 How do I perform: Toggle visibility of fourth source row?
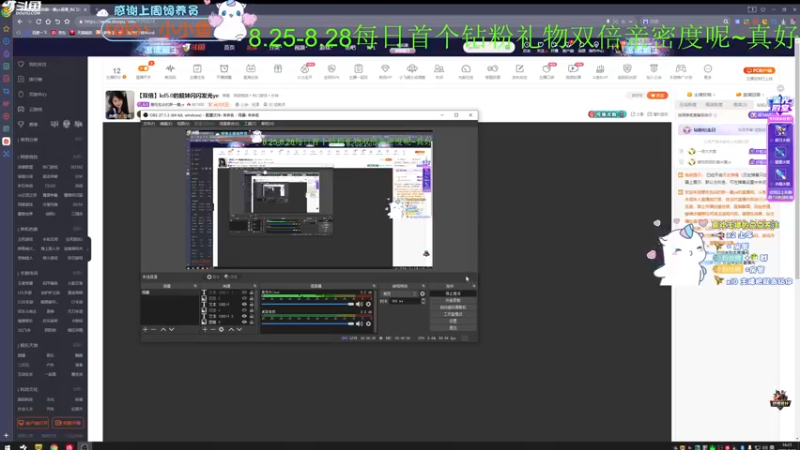(244, 310)
